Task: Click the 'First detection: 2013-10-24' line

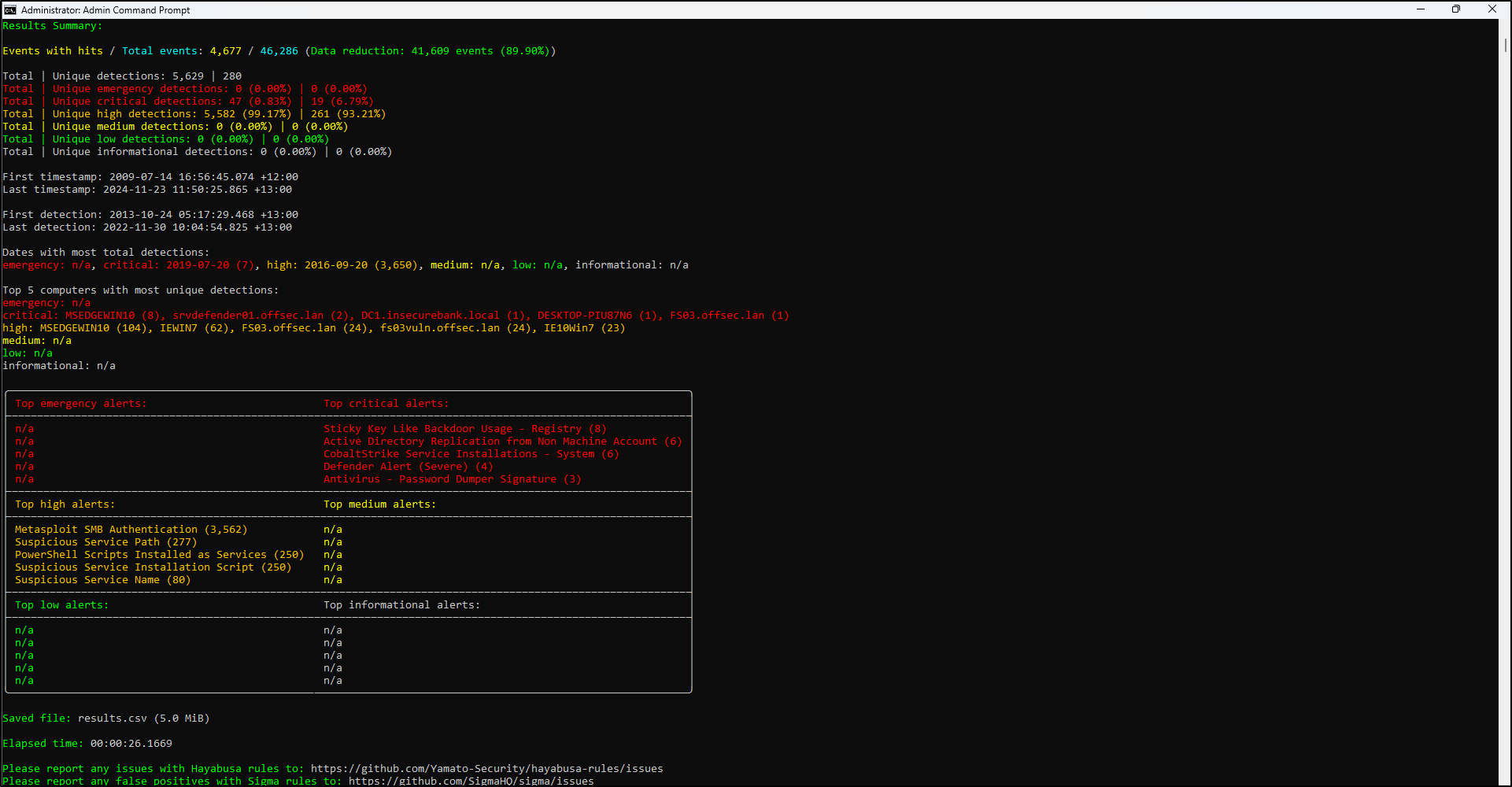Action: tap(150, 215)
